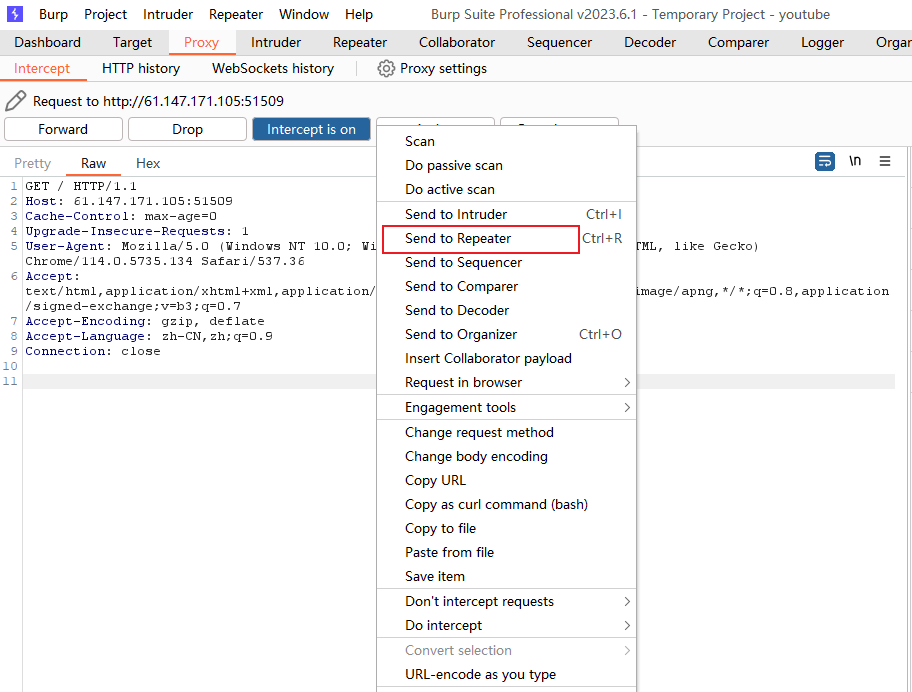Image resolution: width=912 pixels, height=692 pixels.
Task: Click the Drop button
Action: tap(187, 129)
